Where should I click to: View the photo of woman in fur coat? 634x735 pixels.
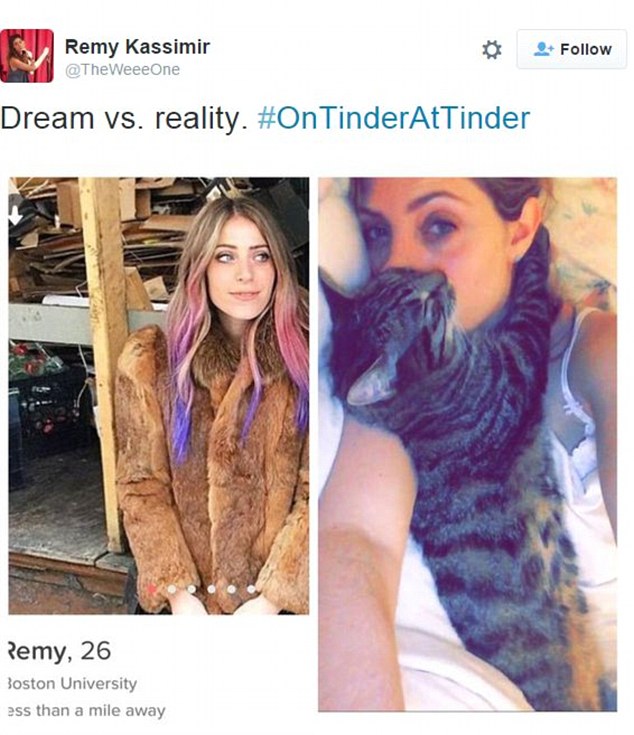[x=159, y=396]
